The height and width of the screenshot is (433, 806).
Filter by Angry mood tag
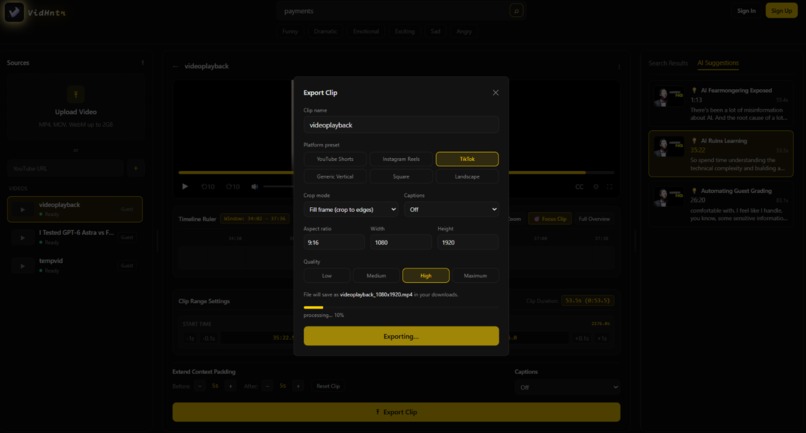[x=464, y=31]
